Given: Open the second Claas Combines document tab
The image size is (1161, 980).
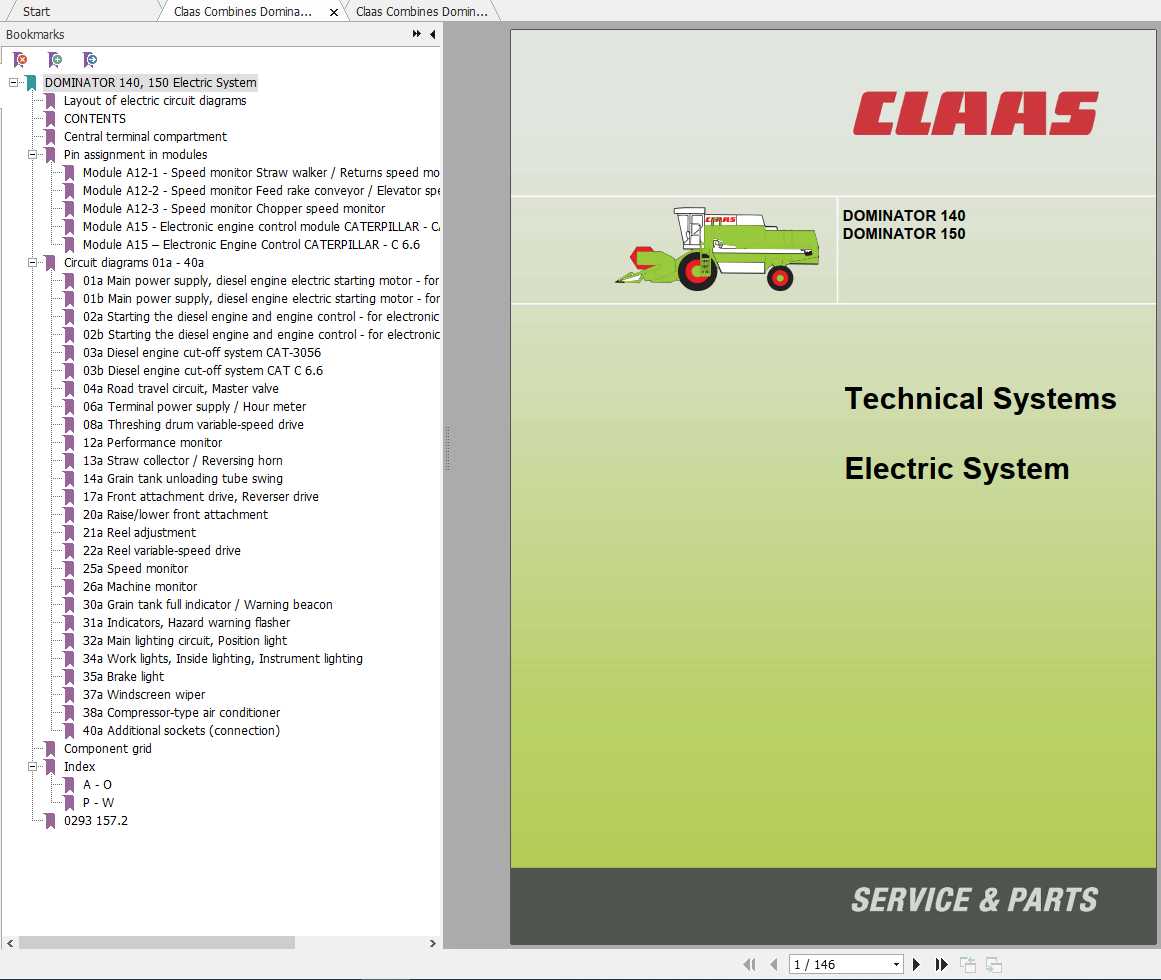Looking at the screenshot, I should point(420,11).
